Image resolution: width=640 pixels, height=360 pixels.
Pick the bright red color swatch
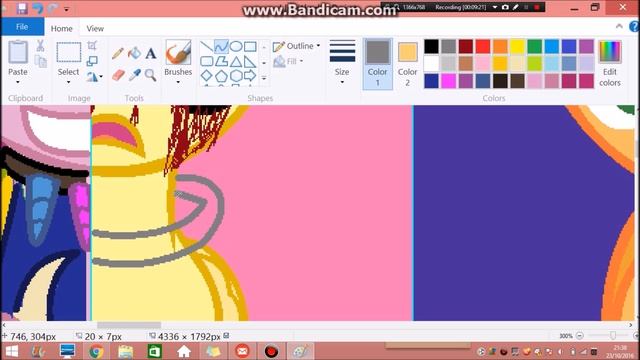pyautogui.click(x=483, y=47)
